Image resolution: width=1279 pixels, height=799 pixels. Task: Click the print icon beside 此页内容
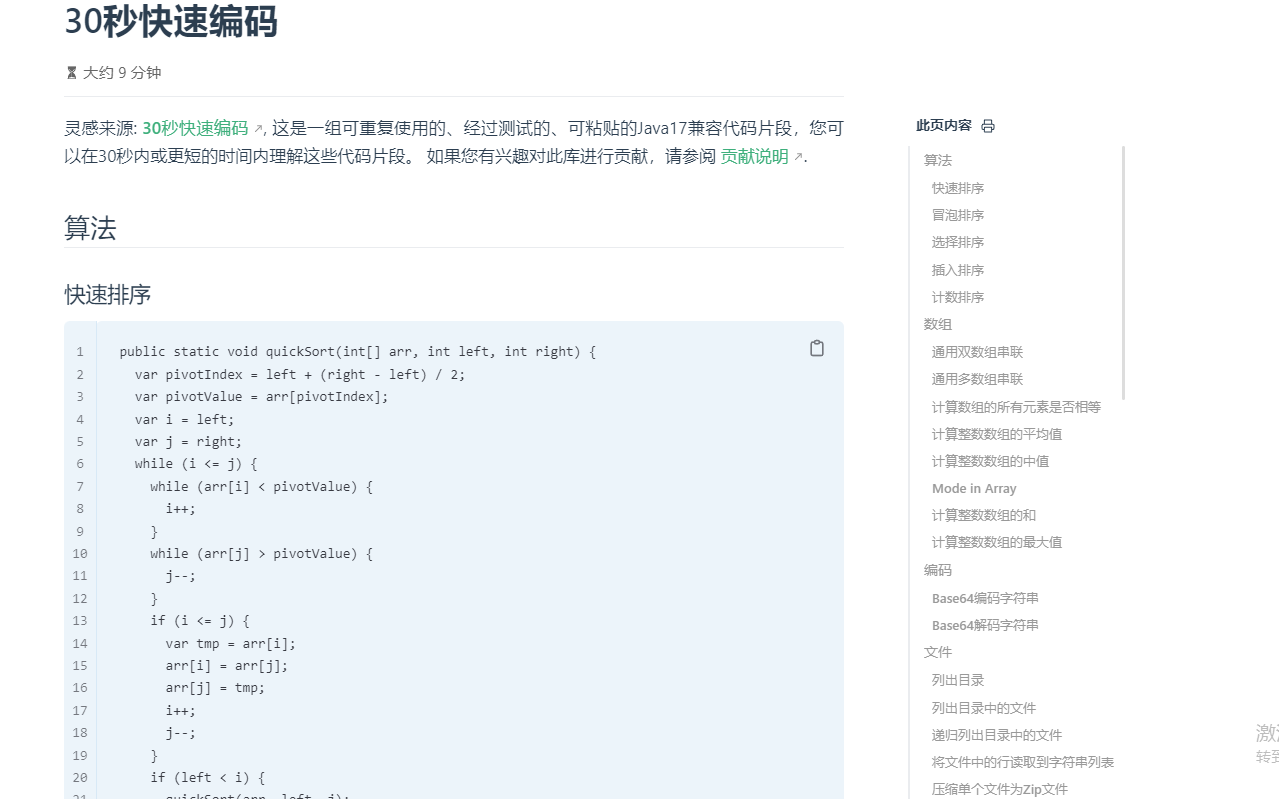point(988,126)
